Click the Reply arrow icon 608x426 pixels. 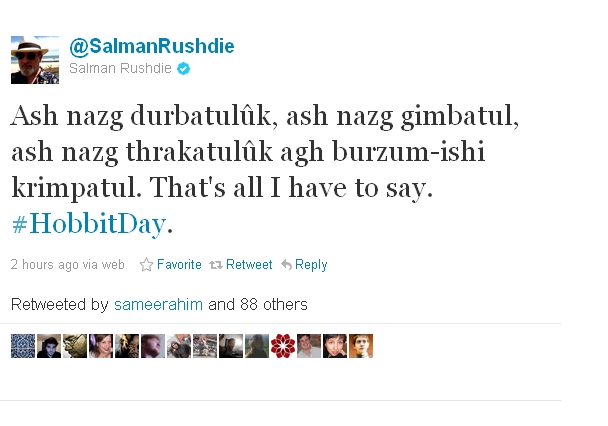click(x=286, y=265)
